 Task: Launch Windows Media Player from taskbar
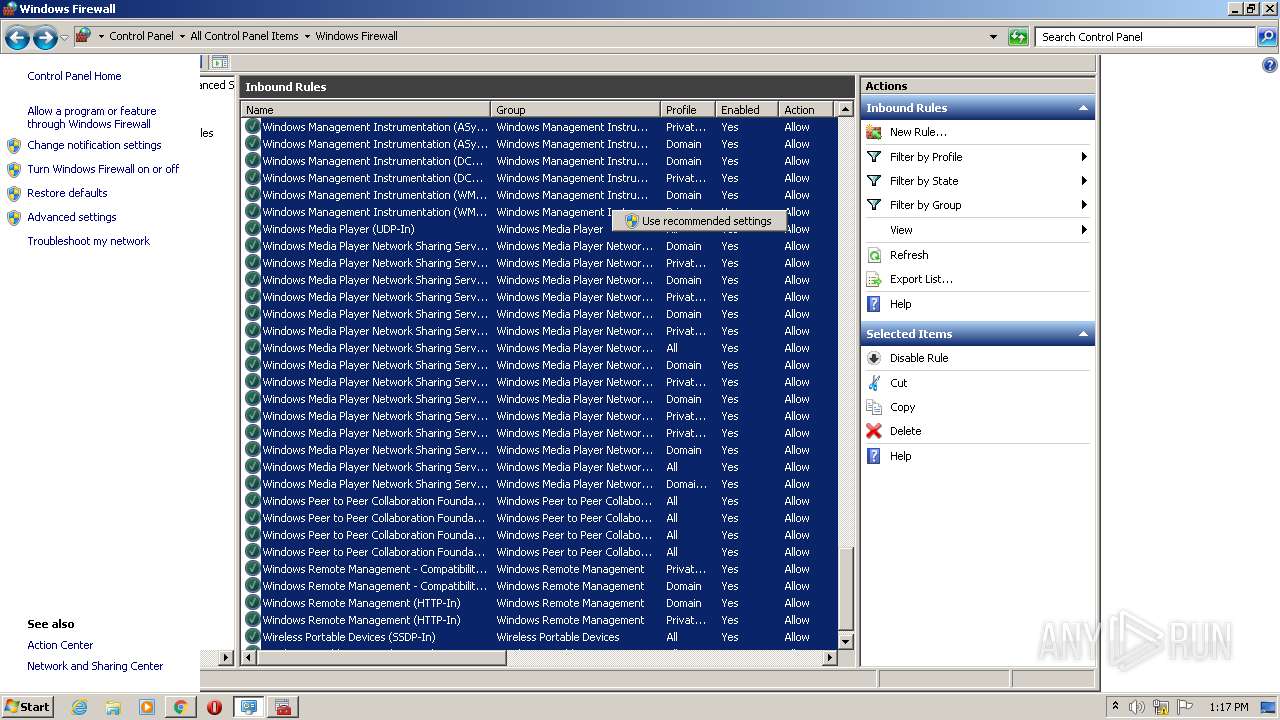tap(147, 707)
